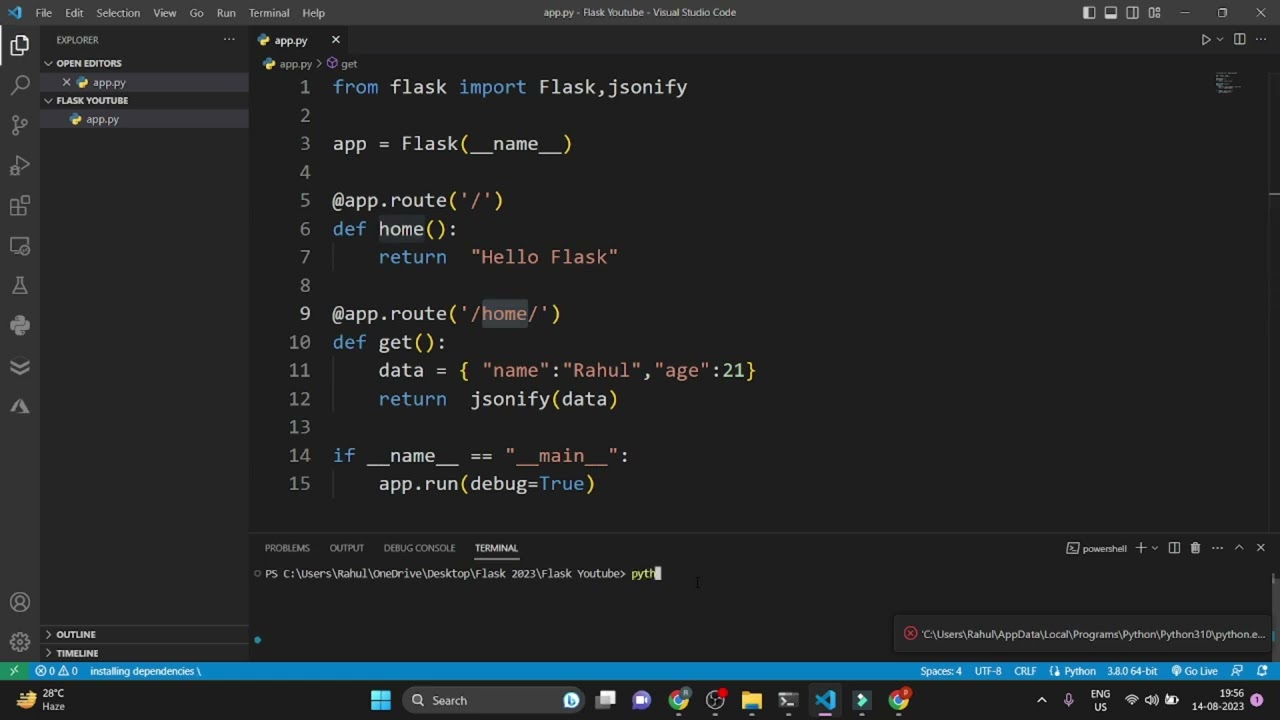1280x720 pixels.
Task: Open File Explorer from the taskbar
Action: 752,700
